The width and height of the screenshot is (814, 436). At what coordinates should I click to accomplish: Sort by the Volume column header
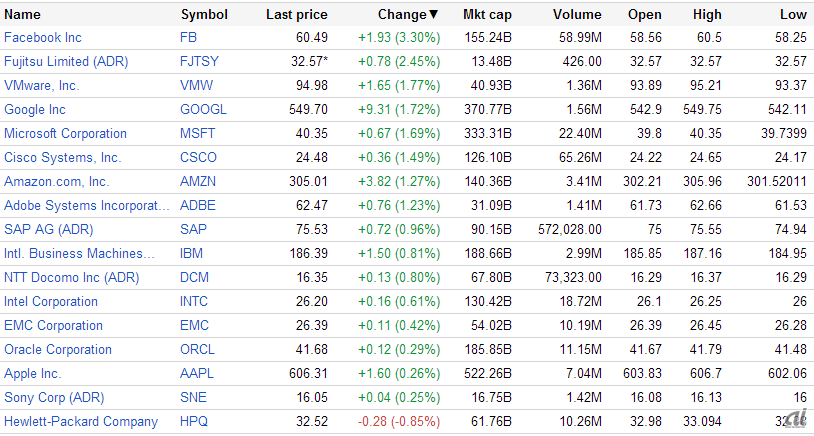(577, 14)
